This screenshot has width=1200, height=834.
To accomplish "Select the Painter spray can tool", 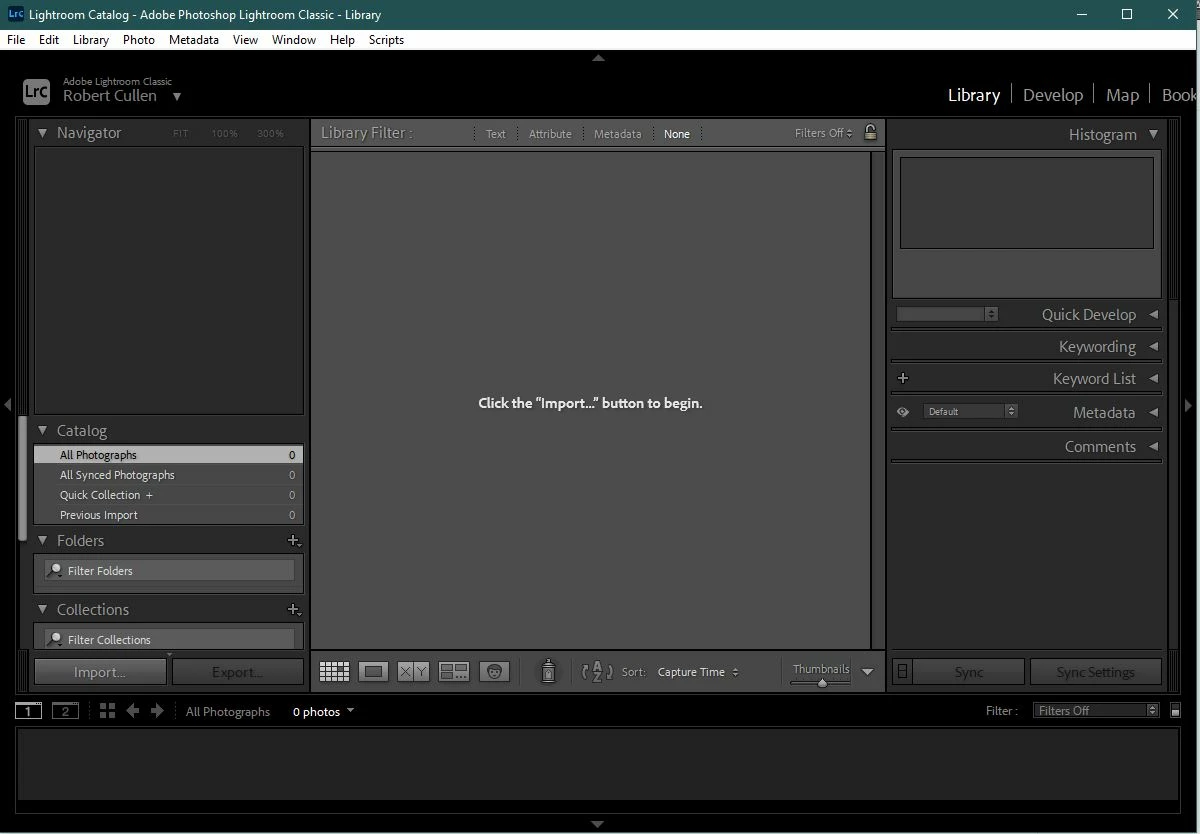I will (x=548, y=671).
